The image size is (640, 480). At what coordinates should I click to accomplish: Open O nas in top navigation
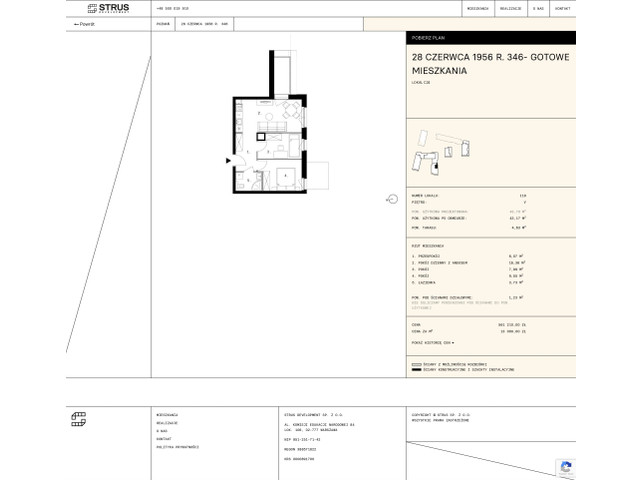click(538, 8)
